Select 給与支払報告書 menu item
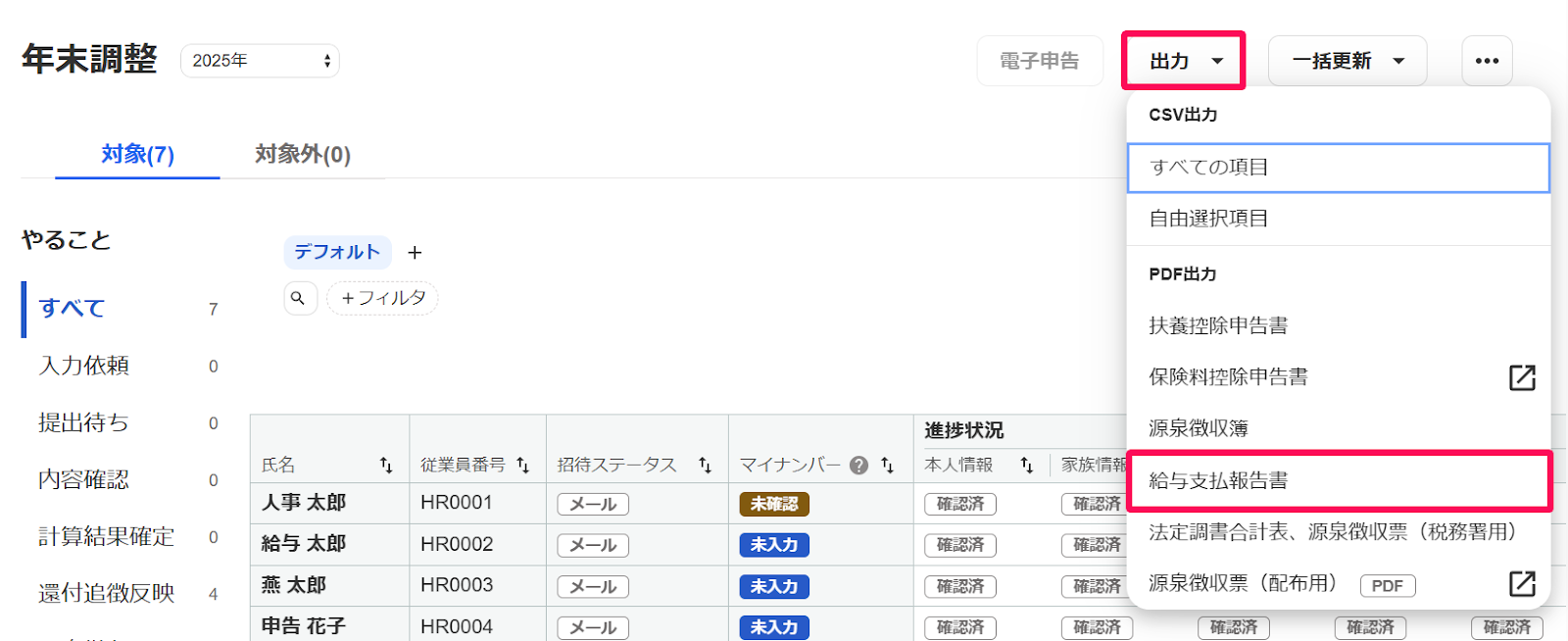 pyautogui.click(x=1339, y=480)
